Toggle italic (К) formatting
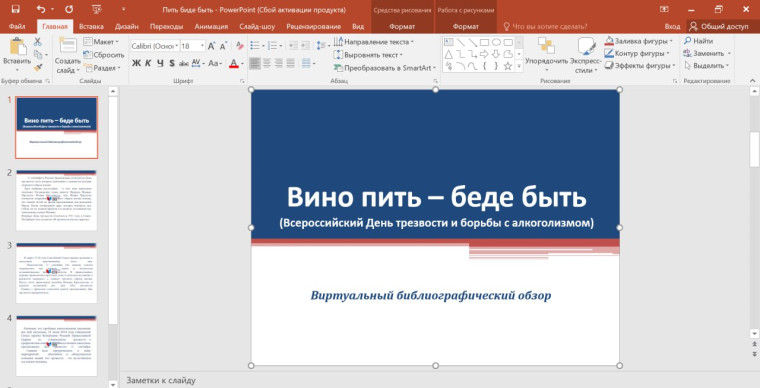Image resolution: width=760 pixels, height=388 pixels. click(148, 63)
